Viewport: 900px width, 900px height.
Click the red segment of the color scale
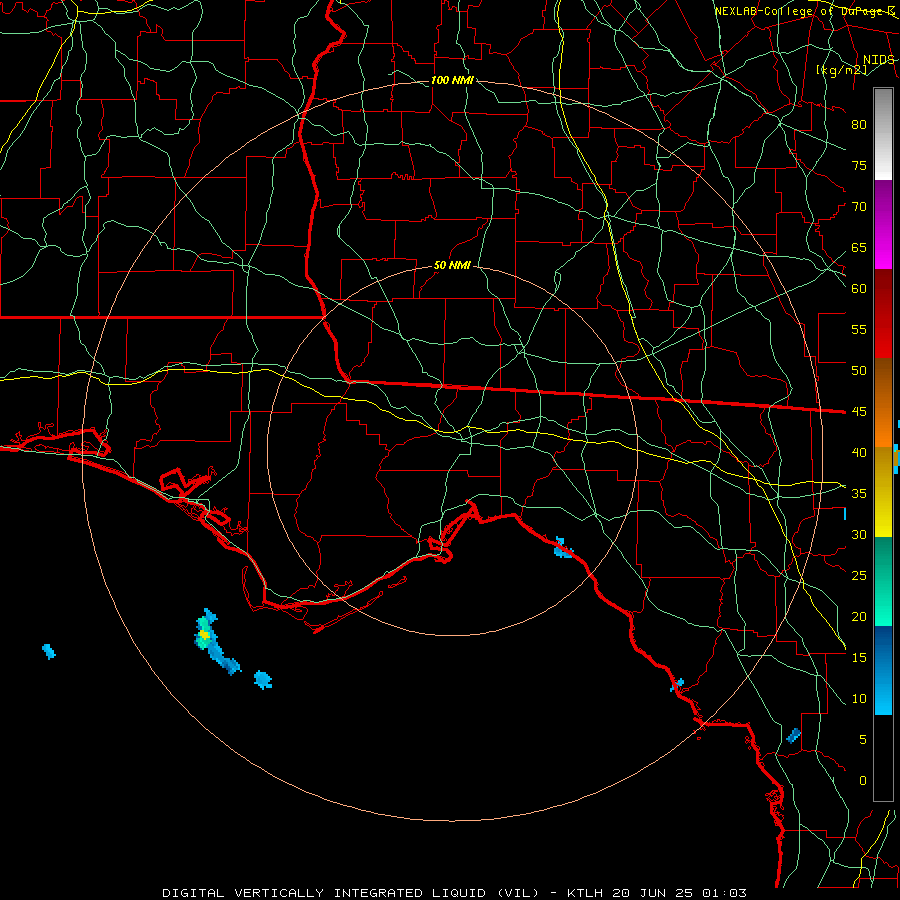coord(883,314)
